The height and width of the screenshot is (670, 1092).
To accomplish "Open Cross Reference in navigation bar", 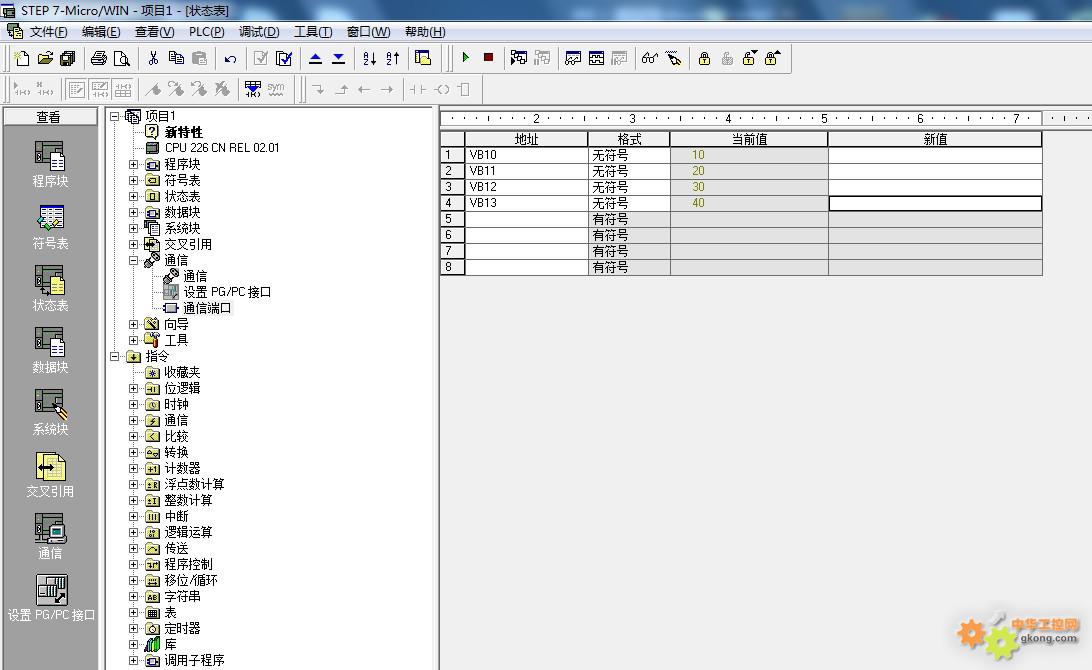I will click(50, 474).
